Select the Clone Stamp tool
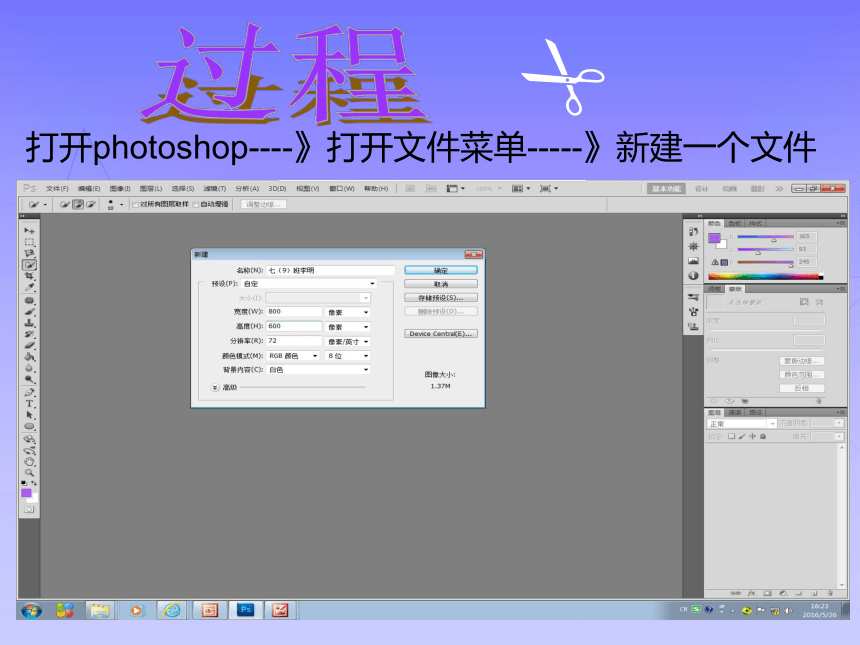Screen dimensions: 860x645 pos(29,323)
